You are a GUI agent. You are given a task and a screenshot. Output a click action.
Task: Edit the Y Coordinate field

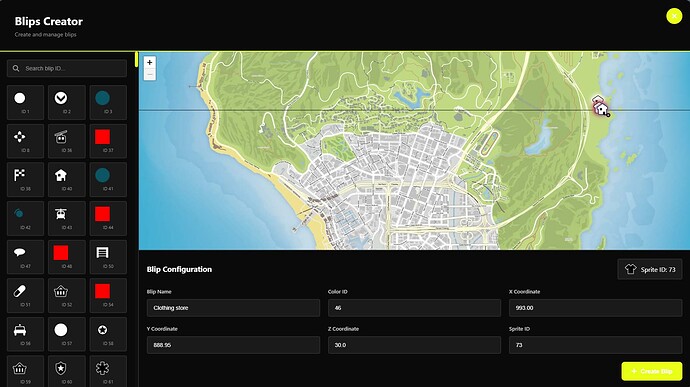(x=233, y=345)
